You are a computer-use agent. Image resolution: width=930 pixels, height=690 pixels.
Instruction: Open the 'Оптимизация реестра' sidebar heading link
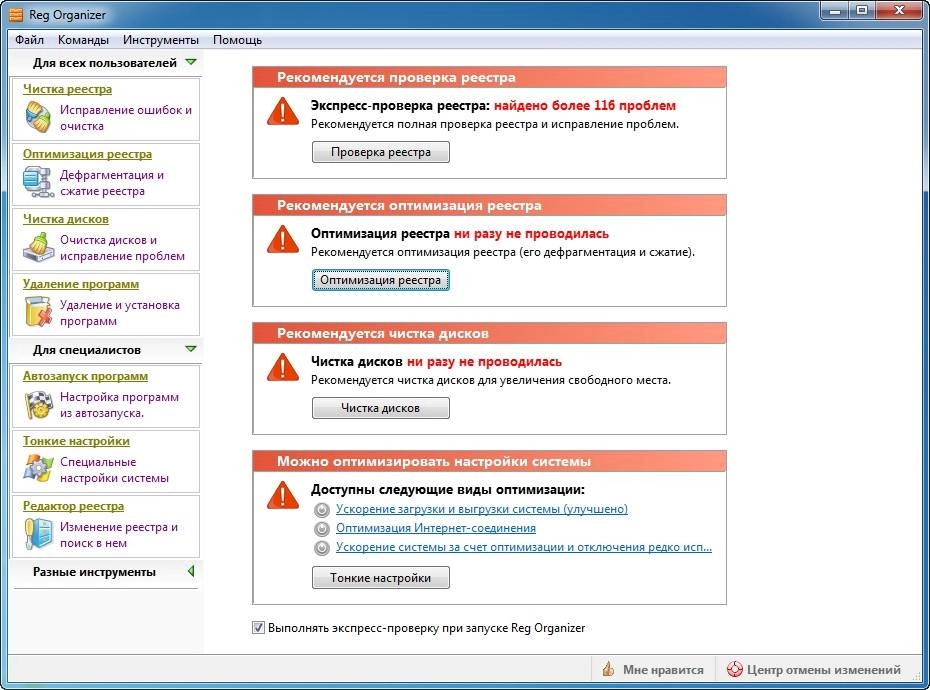click(x=87, y=154)
